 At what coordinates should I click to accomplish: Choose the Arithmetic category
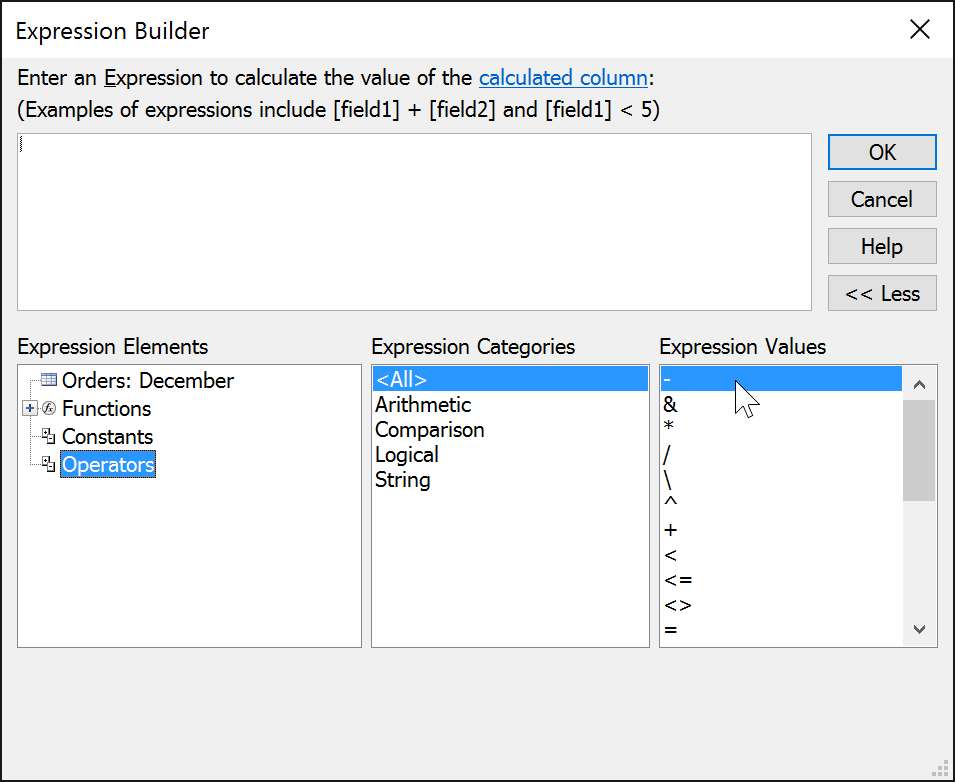(x=422, y=404)
